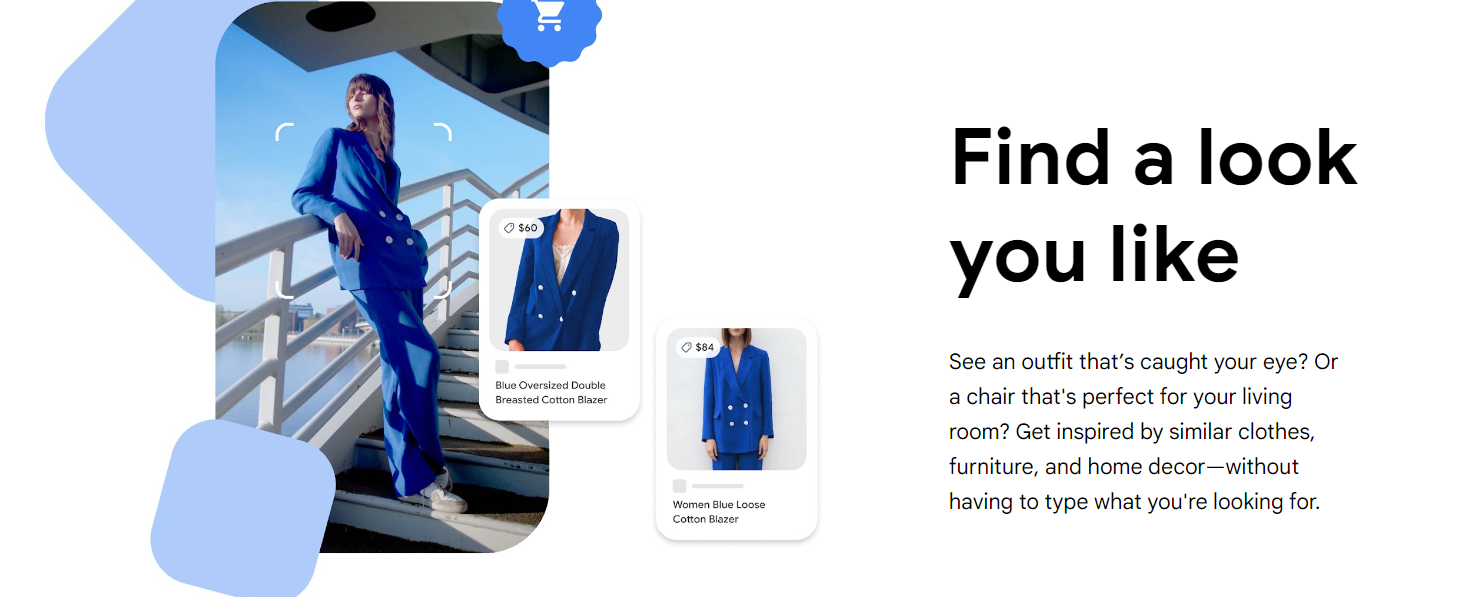
Task: Click the woman's white sneaker in photo
Action: pyautogui.click(x=440, y=494)
